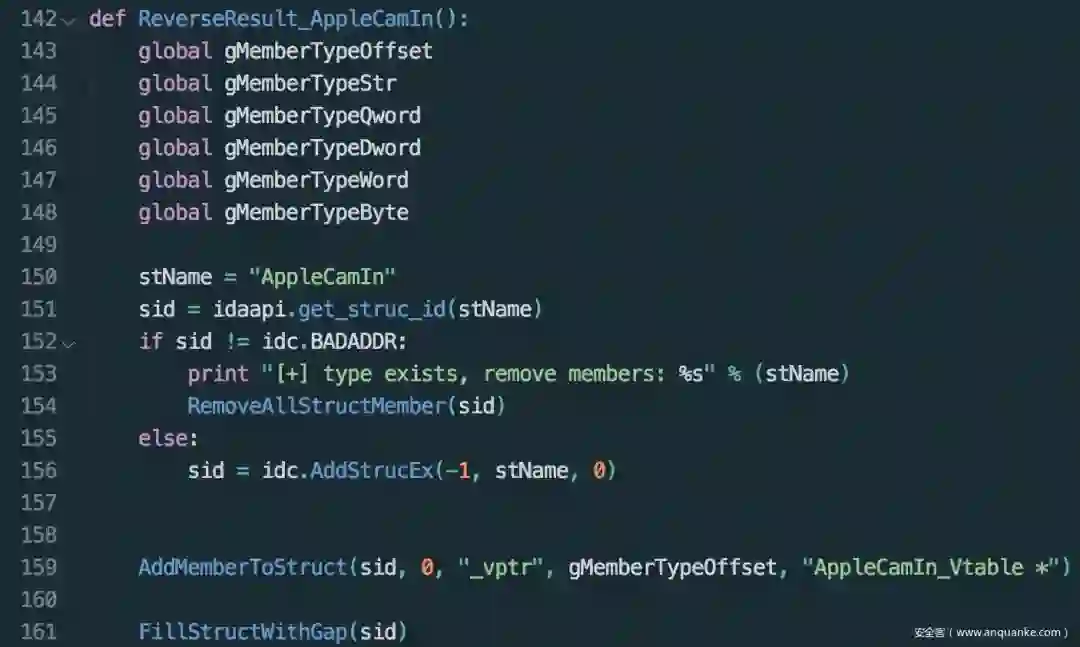Click the gMemberTypeByte variable name
The height and width of the screenshot is (647, 1080).
tap(317, 213)
